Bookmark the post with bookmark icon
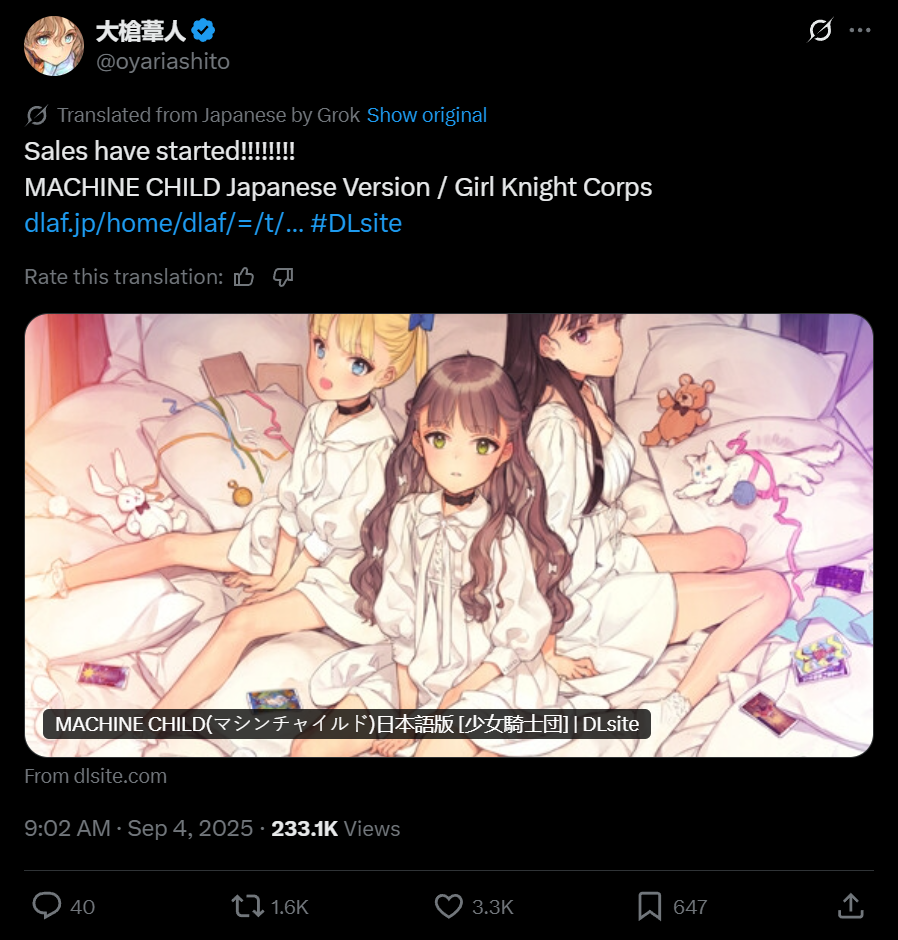Screen dimensions: 898x940 tap(650, 906)
